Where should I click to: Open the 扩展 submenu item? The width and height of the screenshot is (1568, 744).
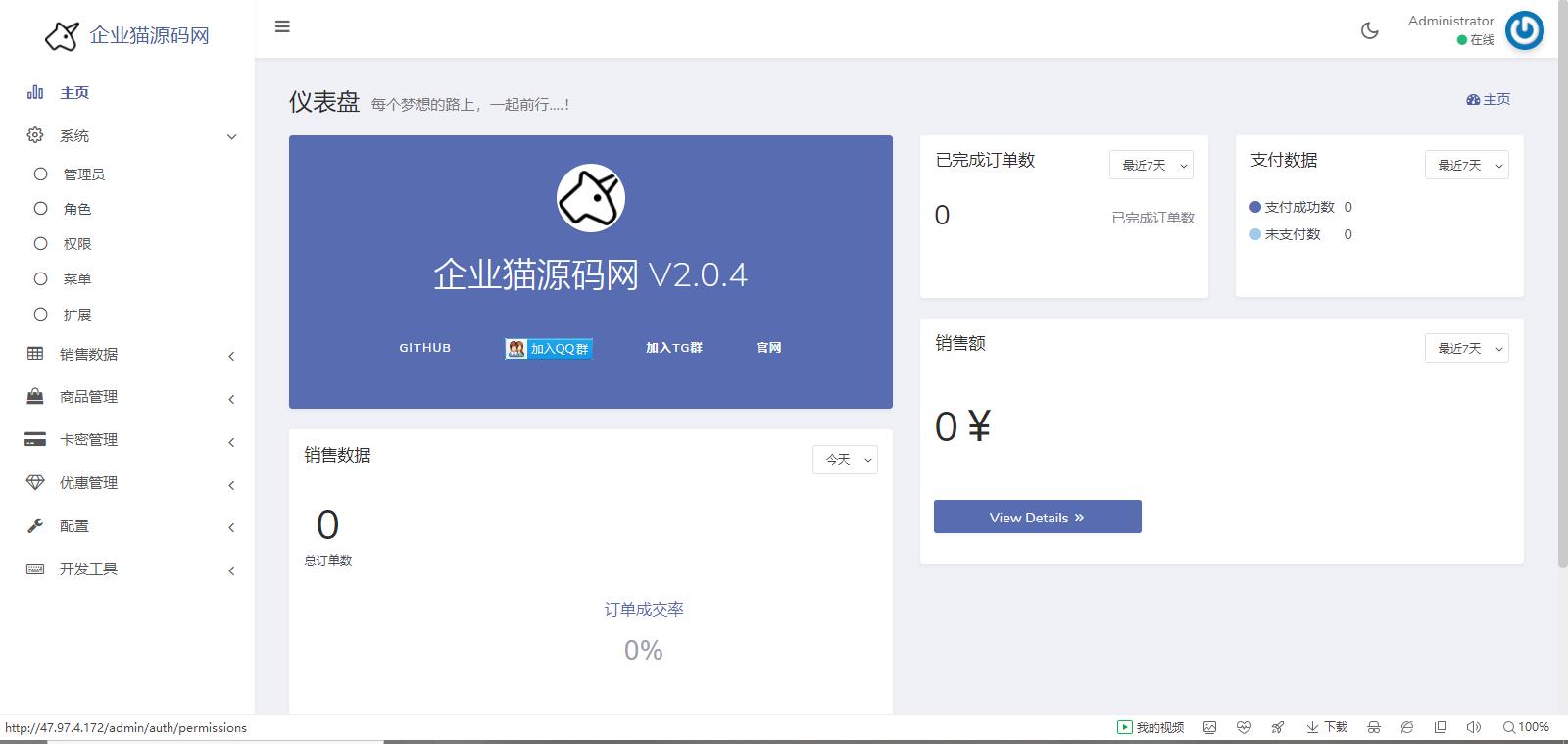[77, 315]
